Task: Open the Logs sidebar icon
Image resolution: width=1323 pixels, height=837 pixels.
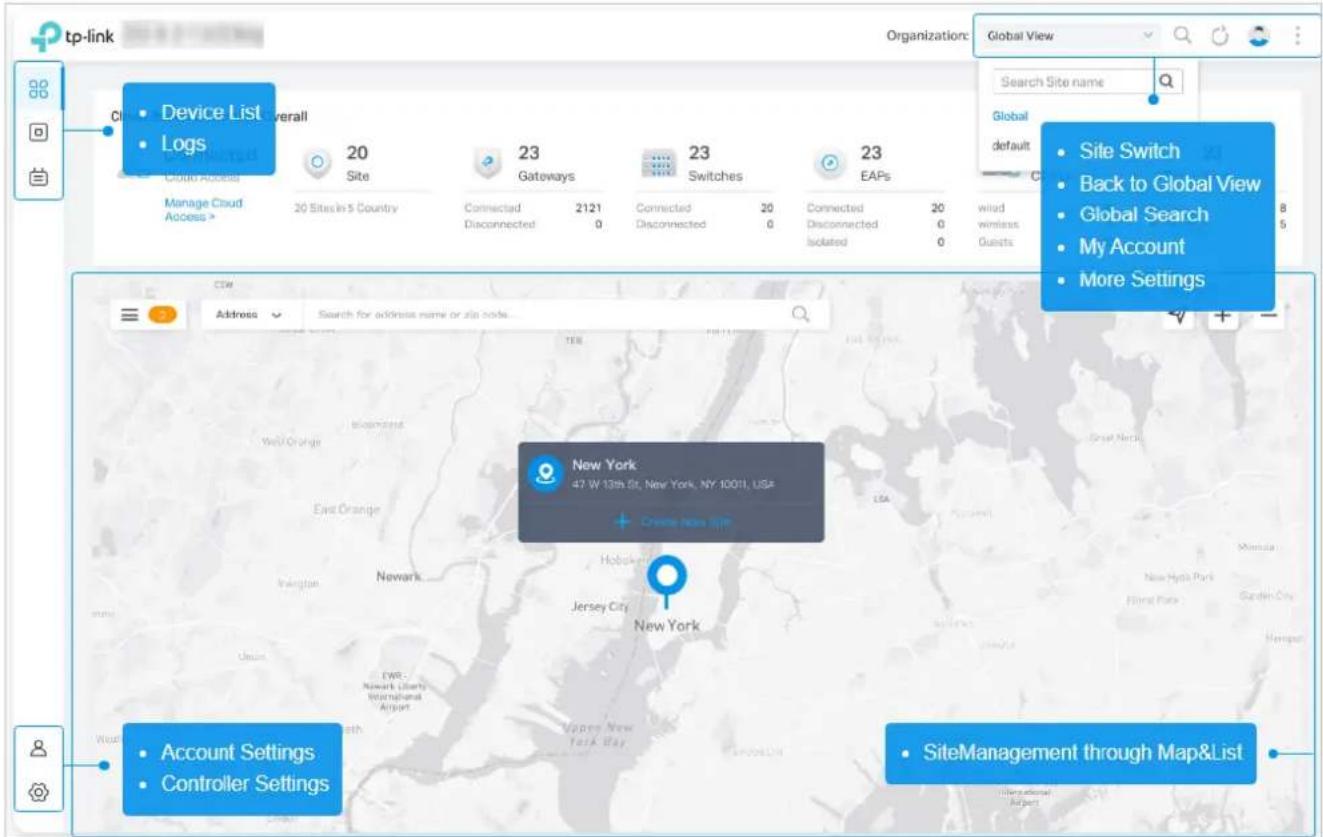Action: [38, 175]
